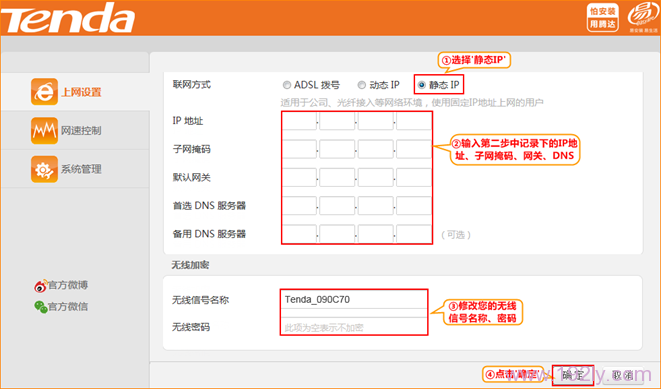Screen dimensions: 661x389
Task: Focus fourth octet of 备用 DNS 服务器
Action: (x=414, y=234)
